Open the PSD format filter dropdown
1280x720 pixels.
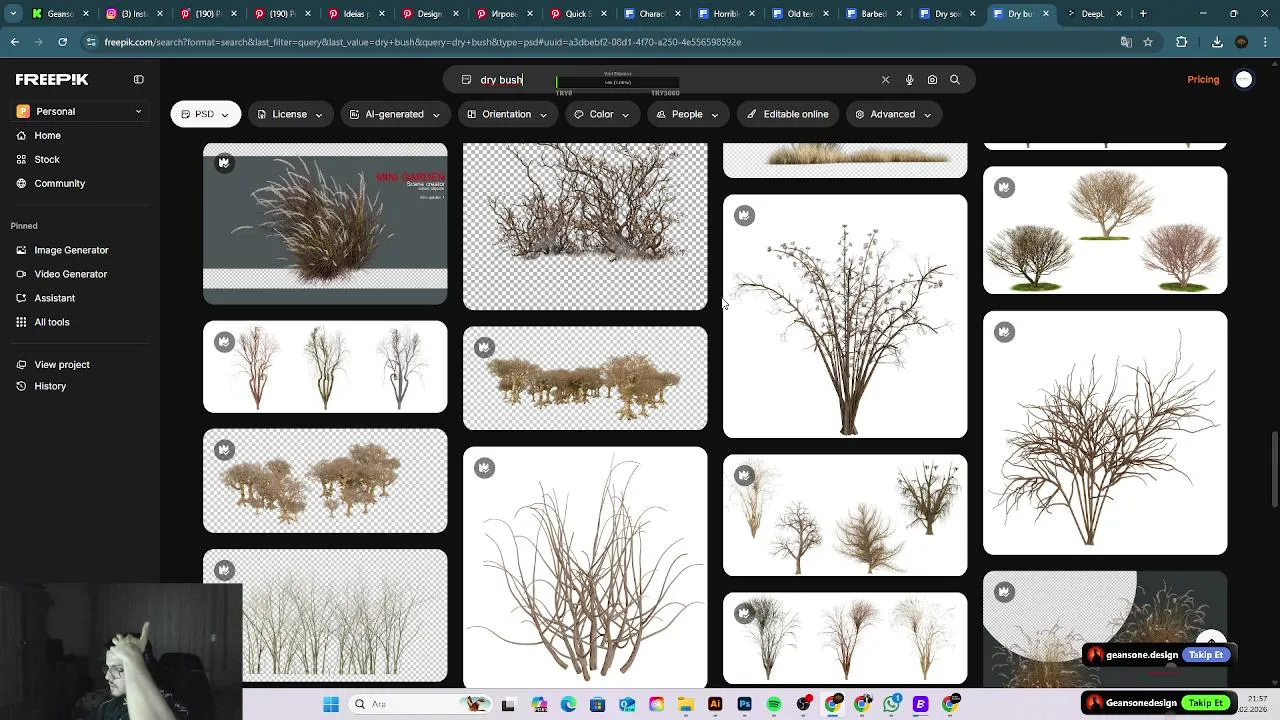206,114
